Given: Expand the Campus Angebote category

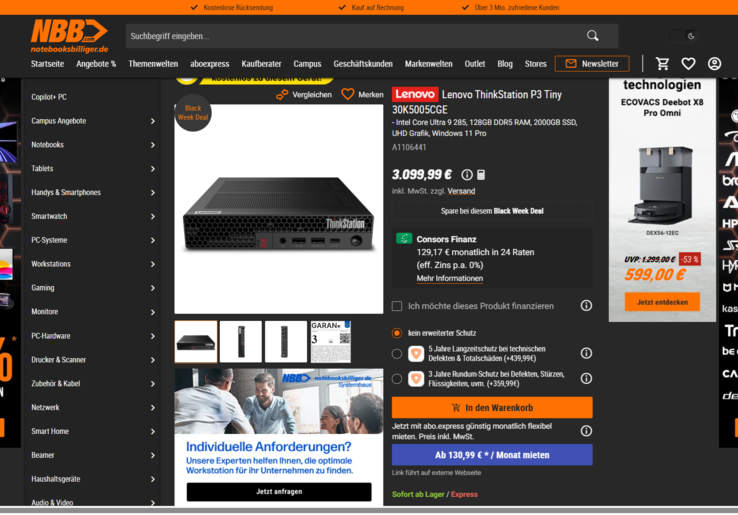Looking at the screenshot, I should click(x=152, y=121).
